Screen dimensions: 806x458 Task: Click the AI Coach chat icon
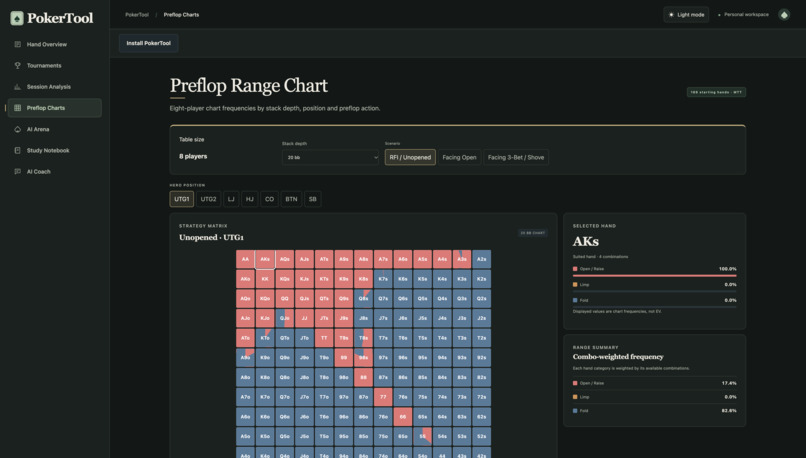[x=17, y=172]
